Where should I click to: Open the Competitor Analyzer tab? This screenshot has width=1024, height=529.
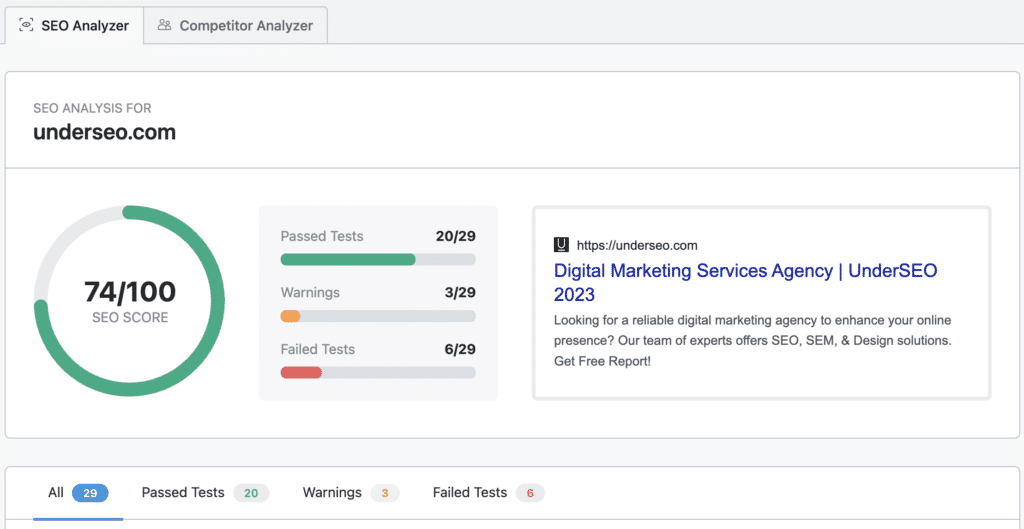(x=236, y=26)
